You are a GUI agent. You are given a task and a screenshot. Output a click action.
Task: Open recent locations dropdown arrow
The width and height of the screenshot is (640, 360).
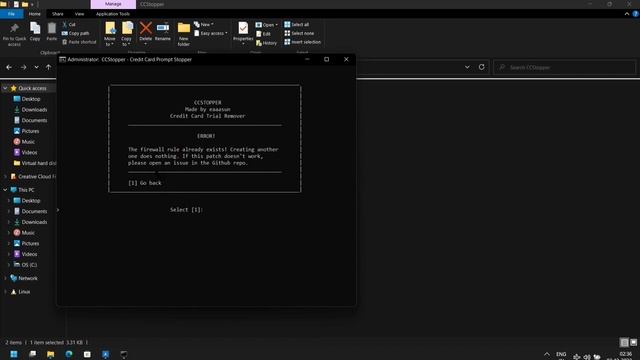point(36,67)
